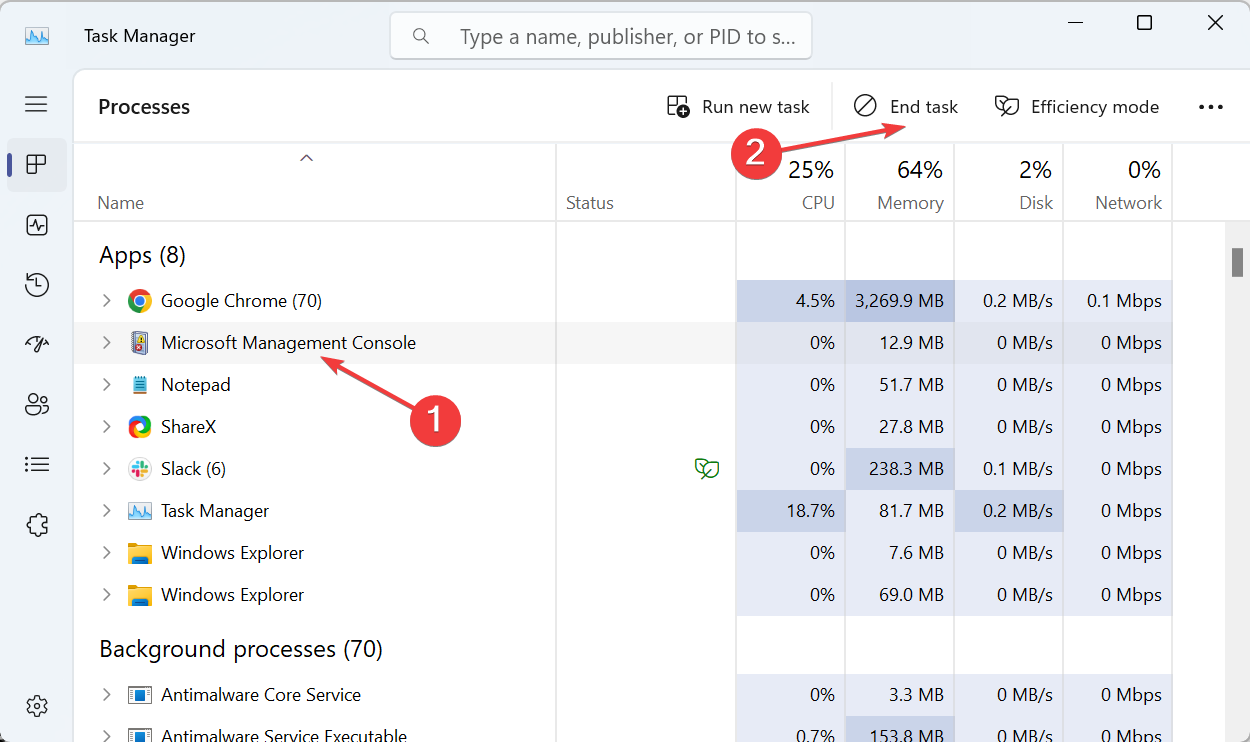1250x742 pixels.
Task: Open the Services sidebar icon
Action: 37,524
